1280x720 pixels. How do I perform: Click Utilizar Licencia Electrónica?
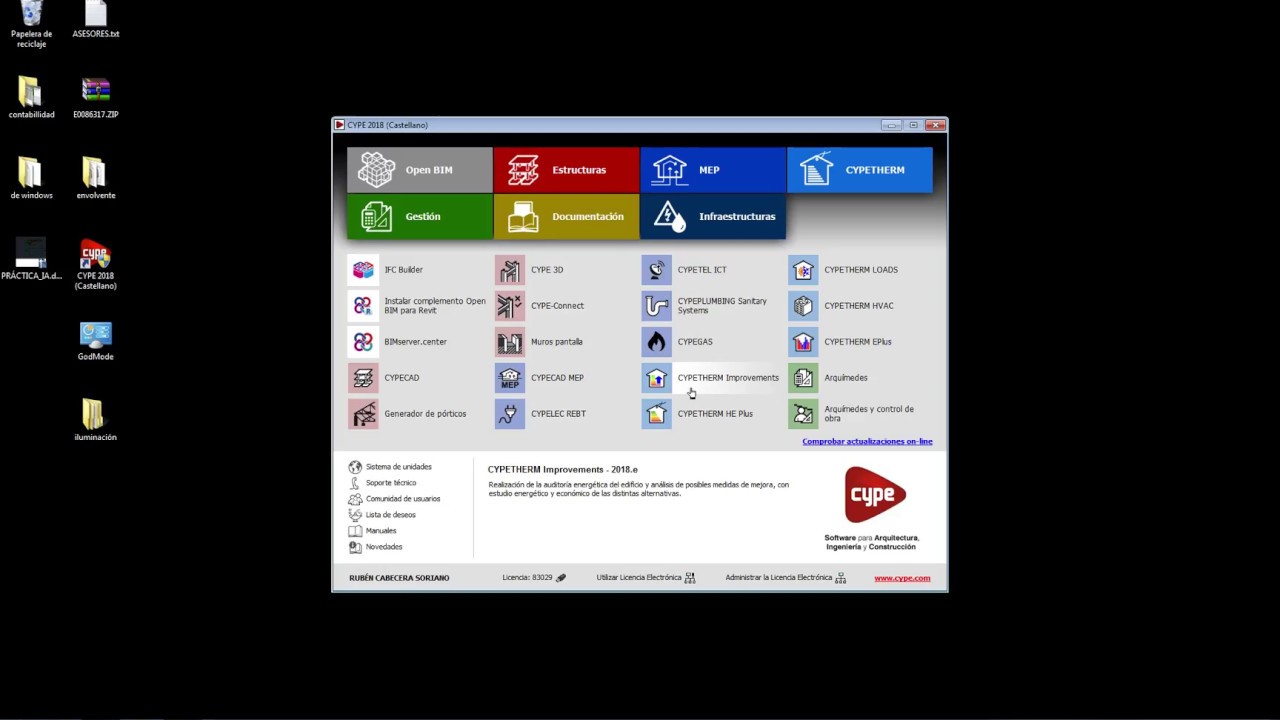pyautogui.click(x=646, y=578)
